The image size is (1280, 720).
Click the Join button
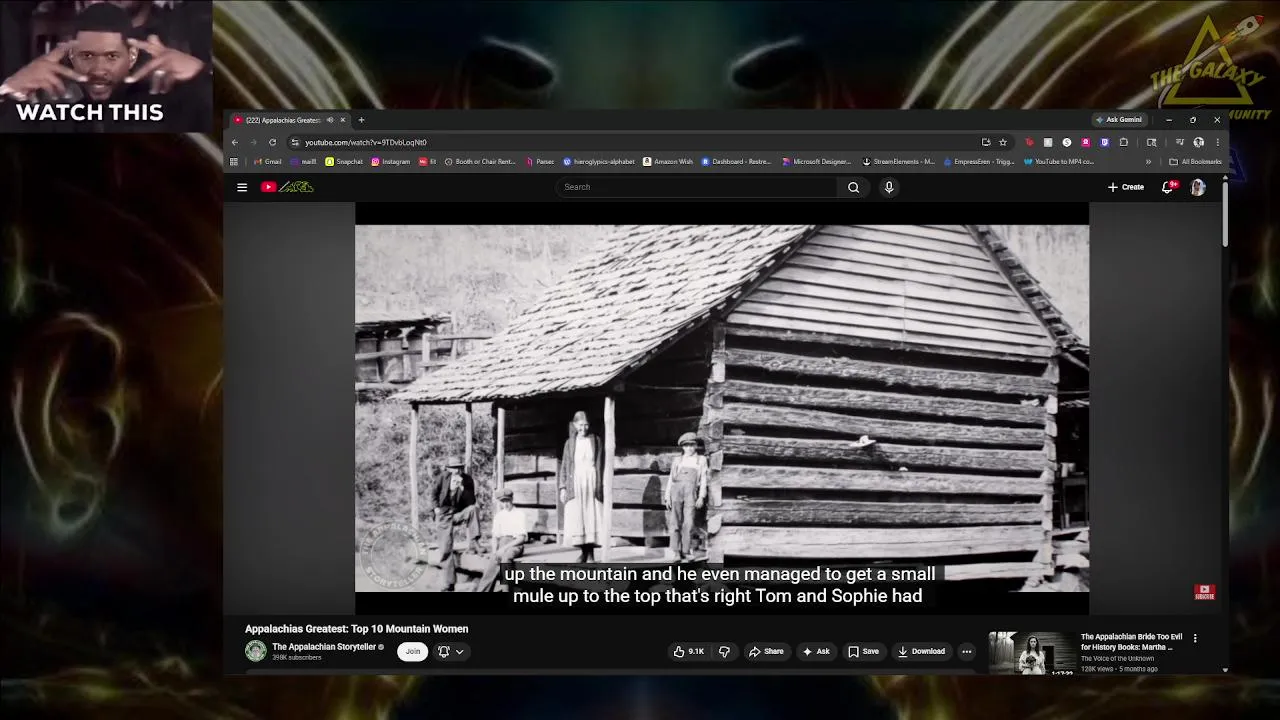(412, 651)
